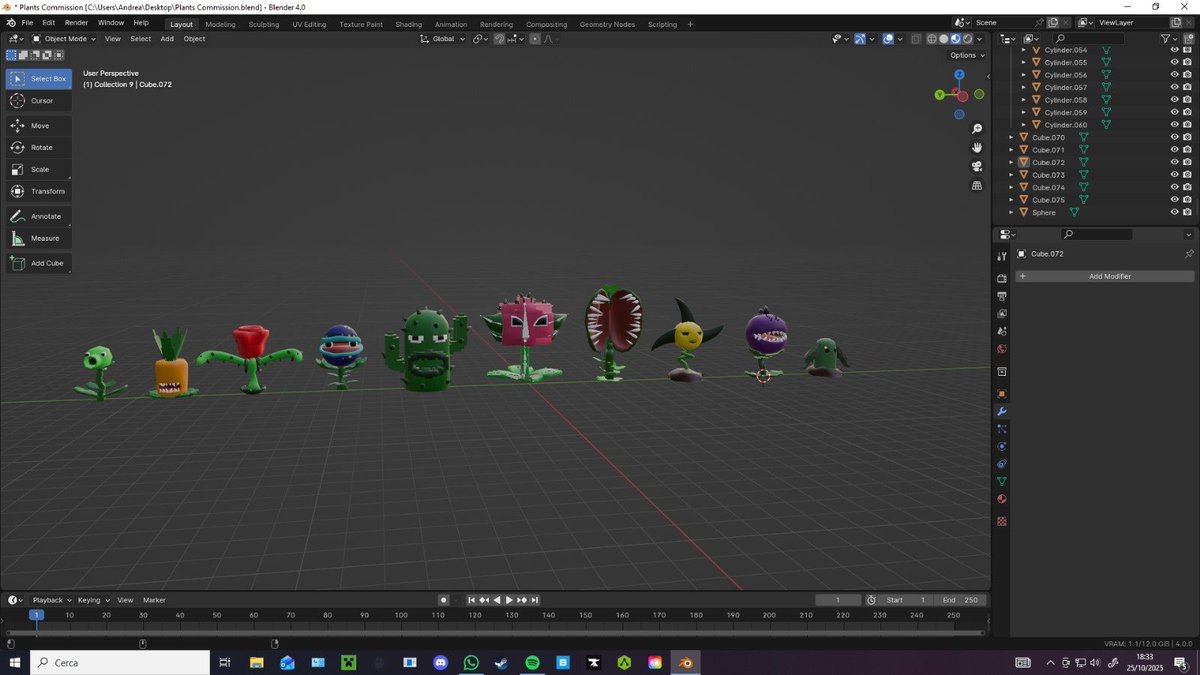
Task: Activate the Measure tool
Action: tap(38, 238)
